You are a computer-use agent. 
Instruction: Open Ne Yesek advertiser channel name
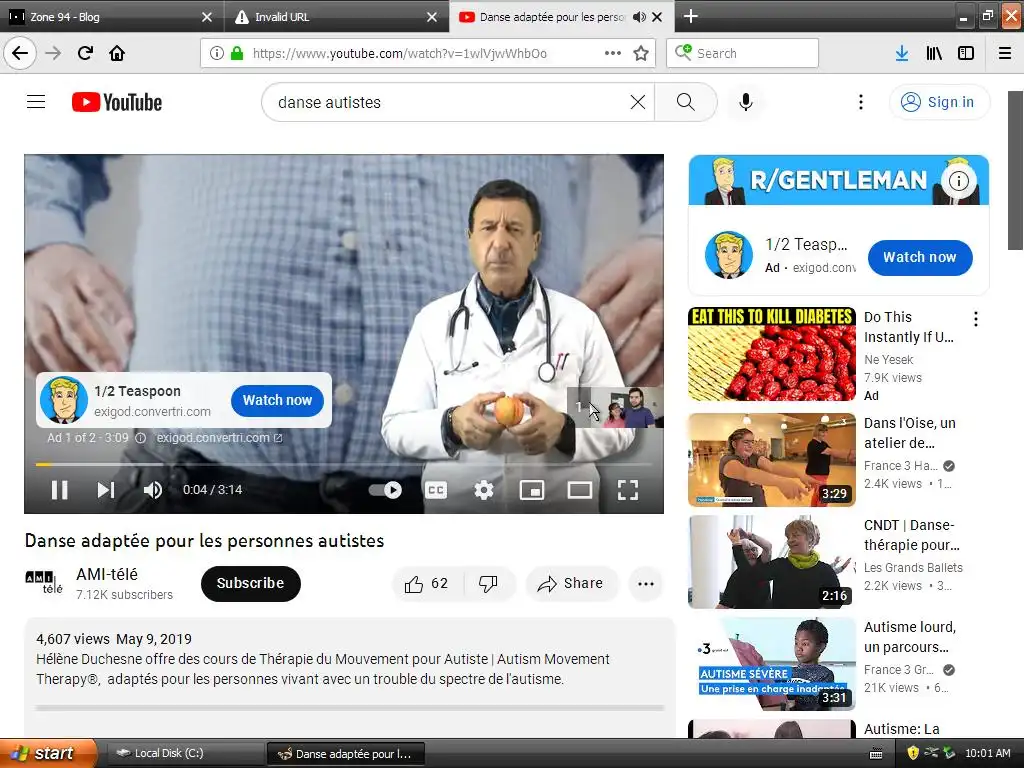tap(888, 360)
